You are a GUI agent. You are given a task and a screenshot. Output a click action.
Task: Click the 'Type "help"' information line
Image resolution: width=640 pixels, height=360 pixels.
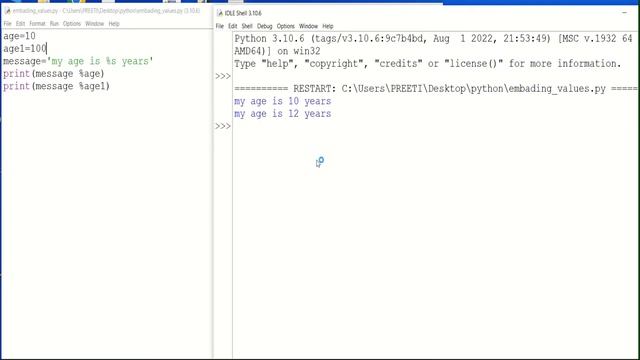(x=427, y=64)
